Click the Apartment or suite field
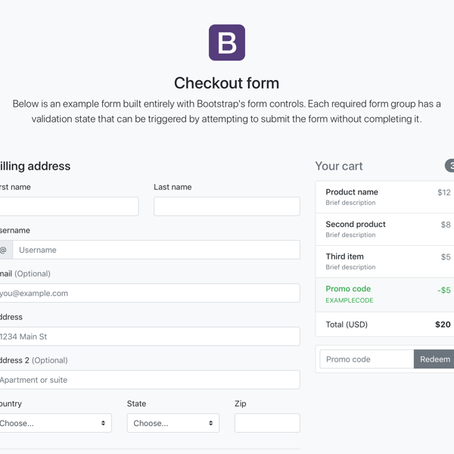This screenshot has height=454, width=454. click(x=150, y=380)
